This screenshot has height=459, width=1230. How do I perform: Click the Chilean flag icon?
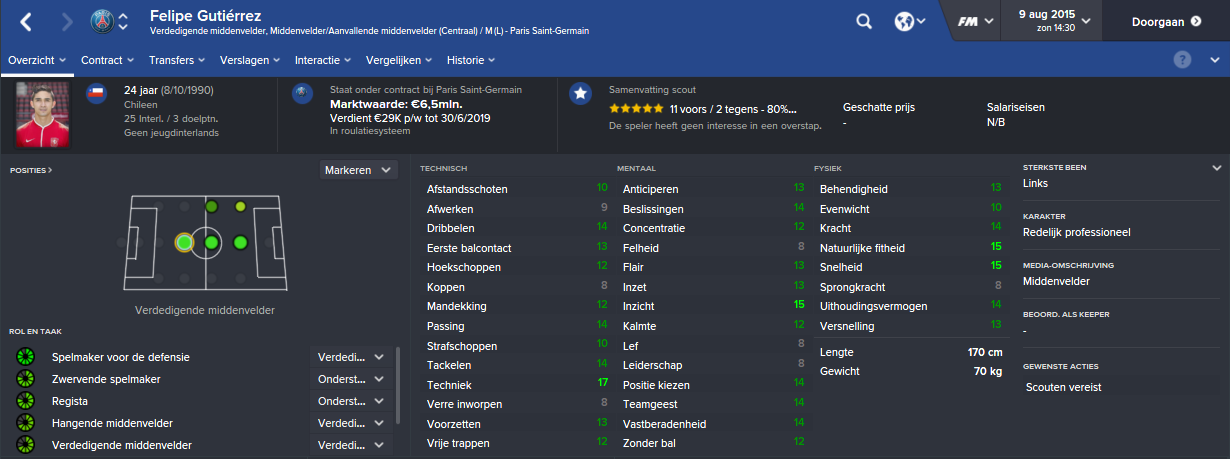pos(96,93)
